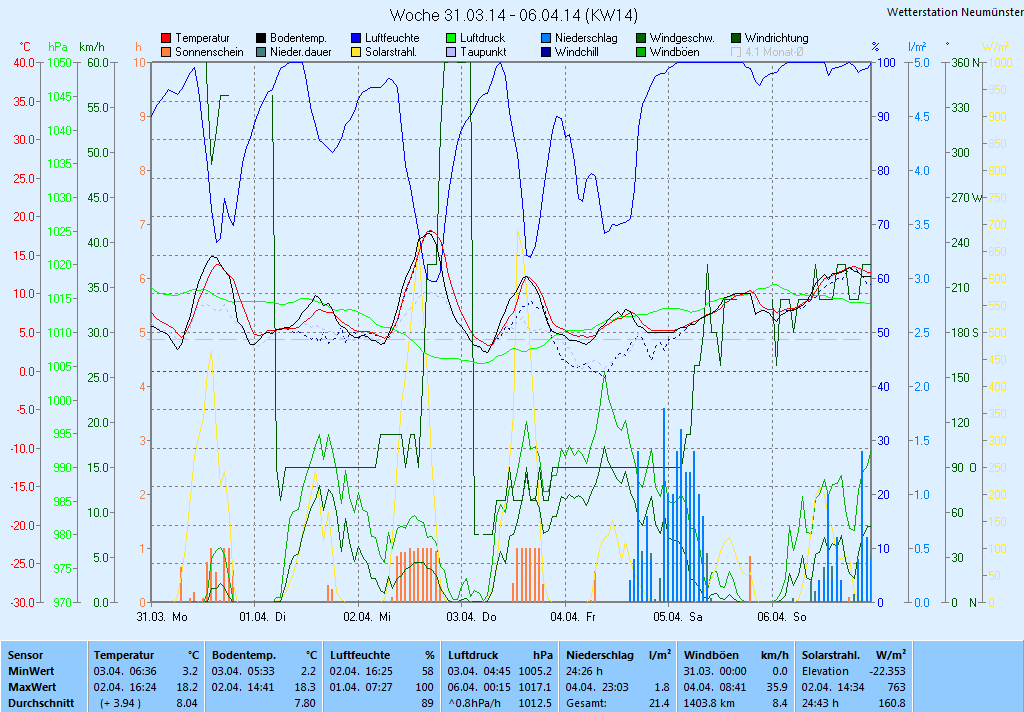This screenshot has height=712, width=1024.
Task: Click the Luftdruck column header in the table
Action: [x=473, y=655]
